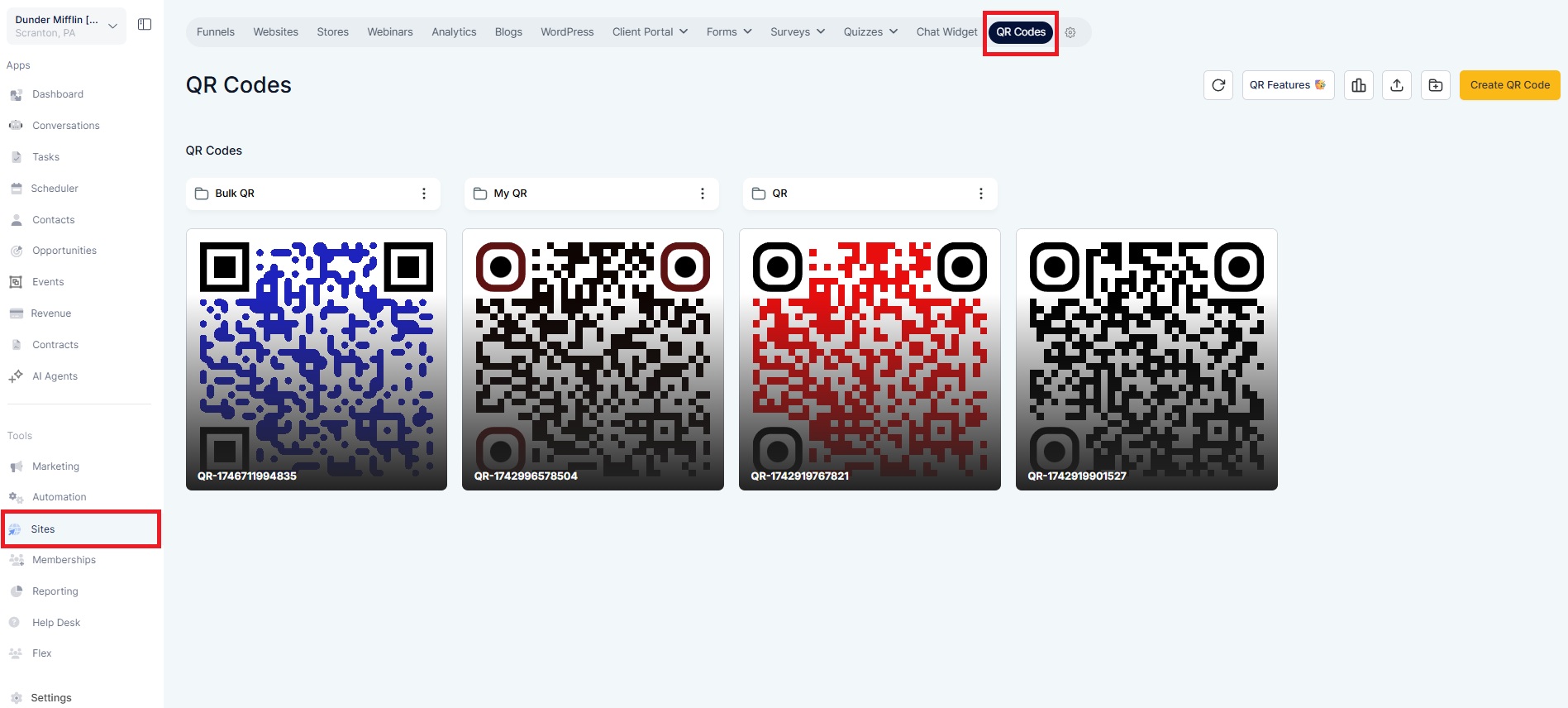Click the Marketing megaphone icon
The width and height of the screenshot is (1568, 708).
pos(16,466)
